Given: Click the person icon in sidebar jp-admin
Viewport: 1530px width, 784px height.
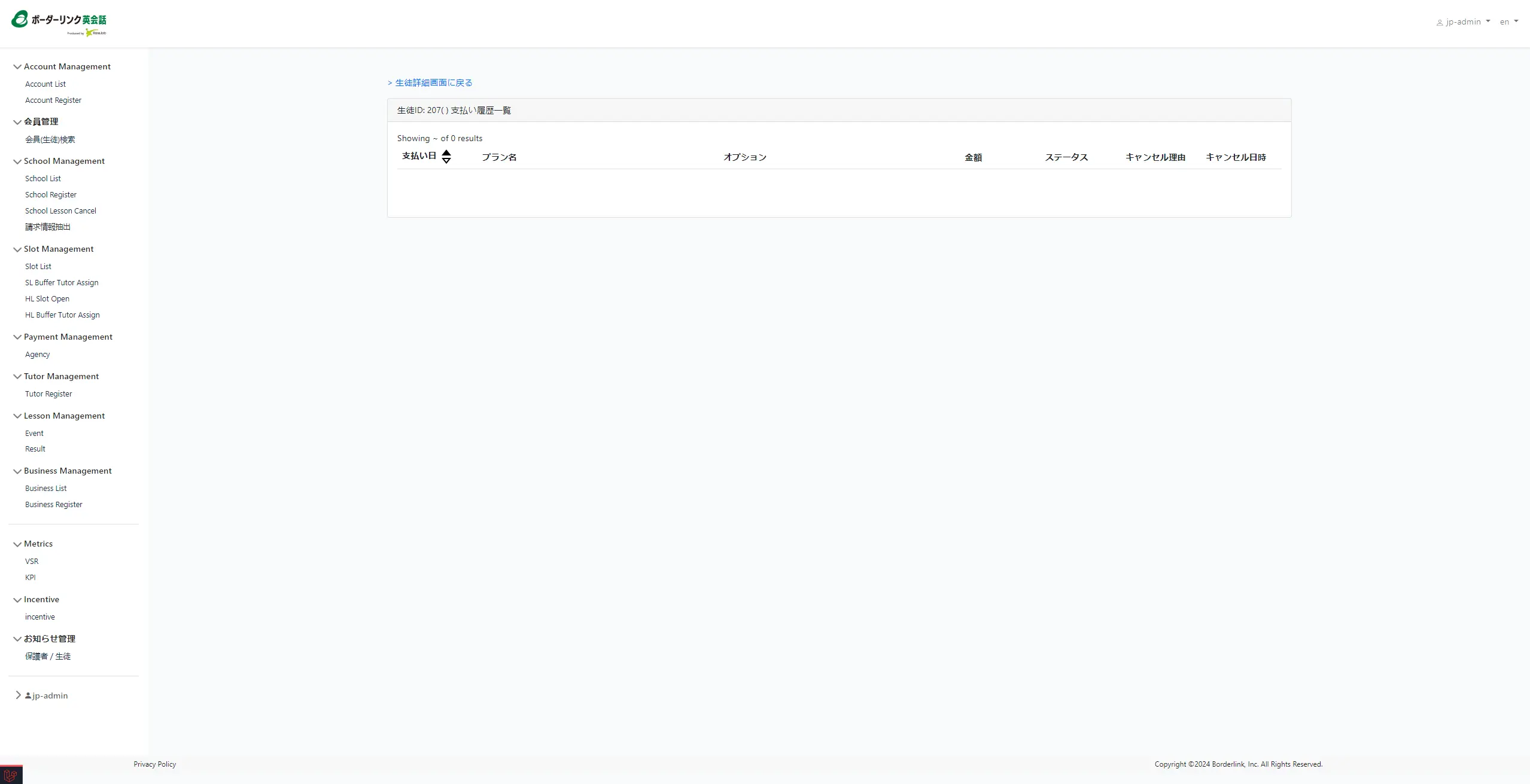Looking at the screenshot, I should click(x=28, y=695).
